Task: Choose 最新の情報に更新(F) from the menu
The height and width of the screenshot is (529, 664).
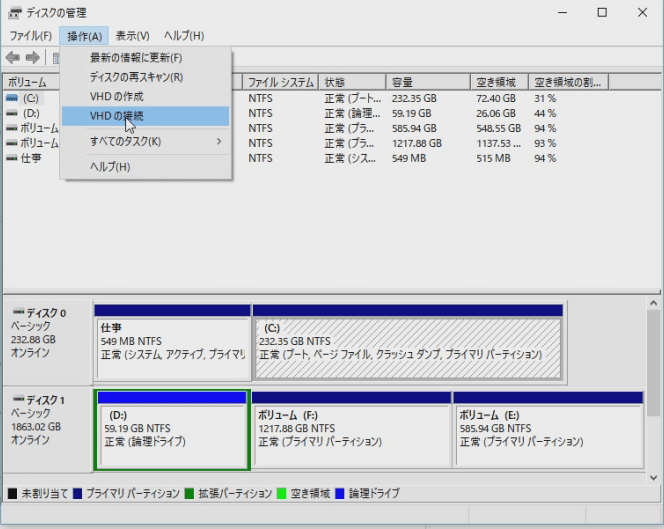Action: point(146,58)
